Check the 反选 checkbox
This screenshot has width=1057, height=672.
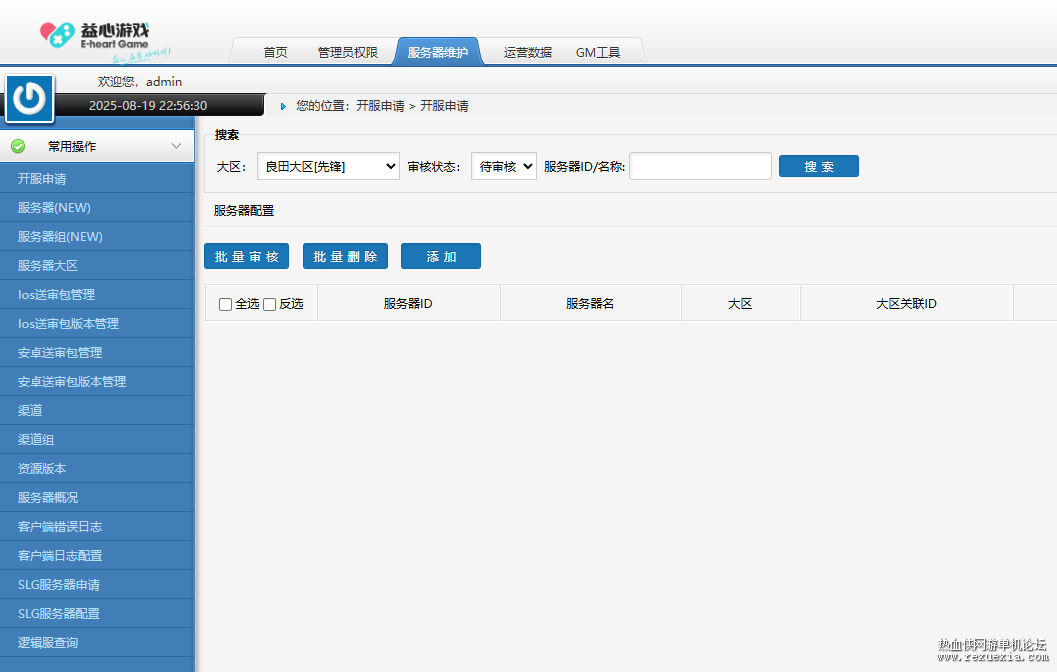270,305
